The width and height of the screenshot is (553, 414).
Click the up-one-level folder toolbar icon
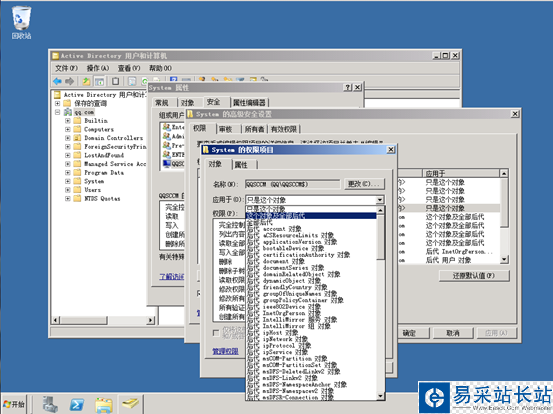tap(86, 81)
